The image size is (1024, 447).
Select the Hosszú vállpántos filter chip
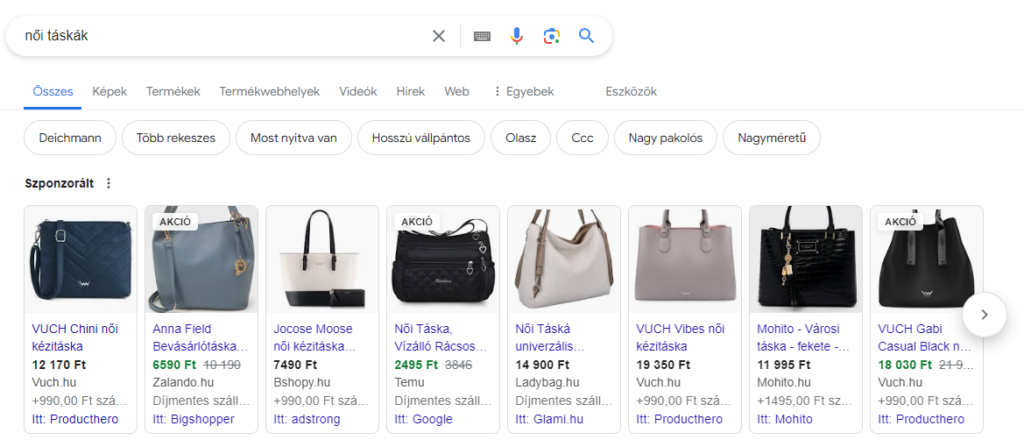[420, 138]
